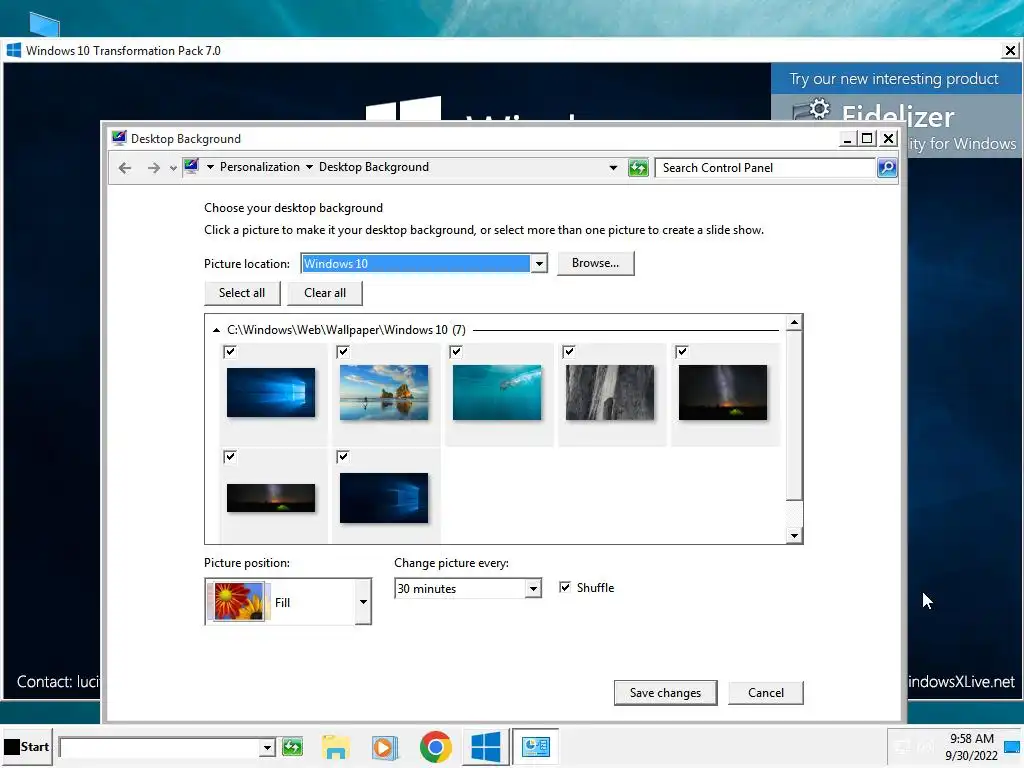
Task: Expand the arrow before Personalization breadcrumb
Action: point(210,167)
